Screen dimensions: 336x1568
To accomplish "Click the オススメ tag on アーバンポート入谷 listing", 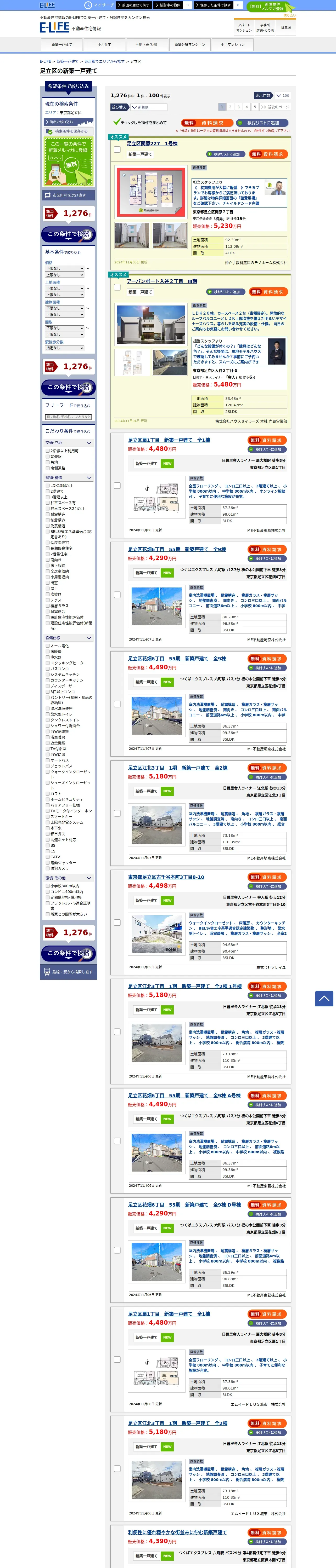I will 118,274.
